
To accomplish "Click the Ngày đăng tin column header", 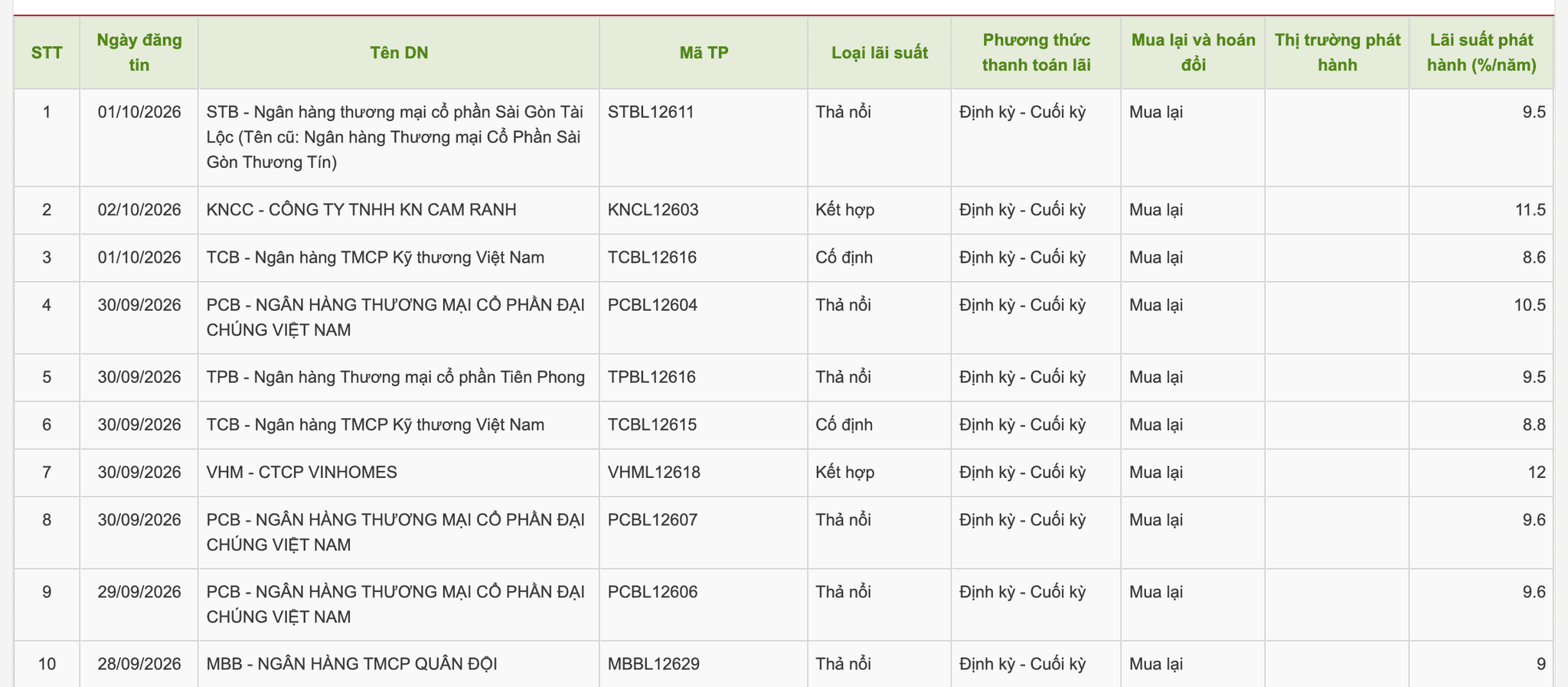I will [x=139, y=53].
